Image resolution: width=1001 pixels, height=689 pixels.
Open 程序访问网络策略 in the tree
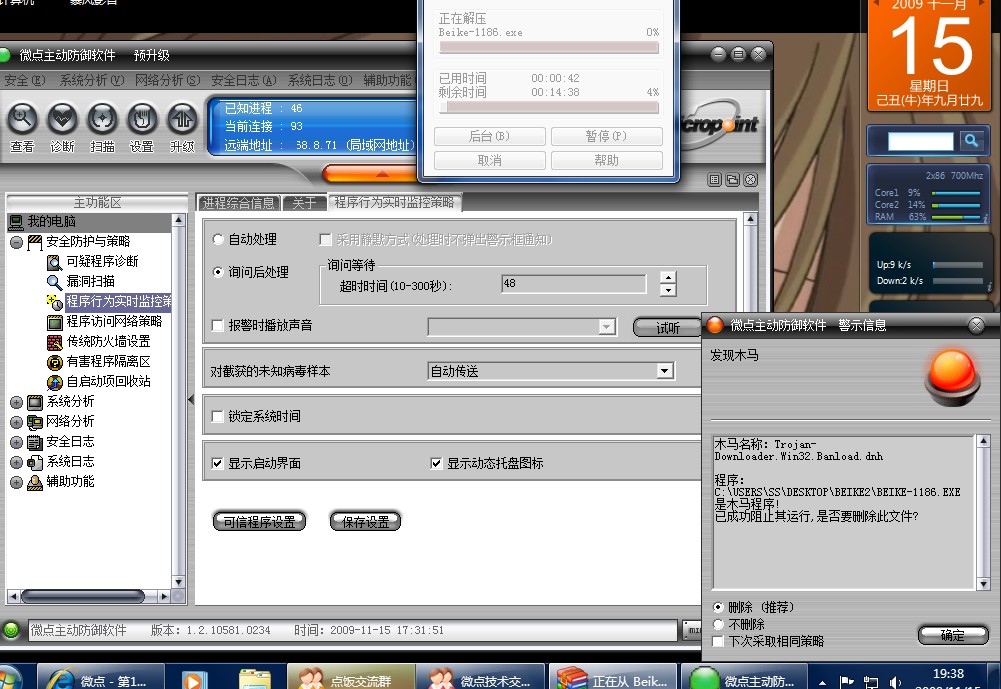[114, 321]
